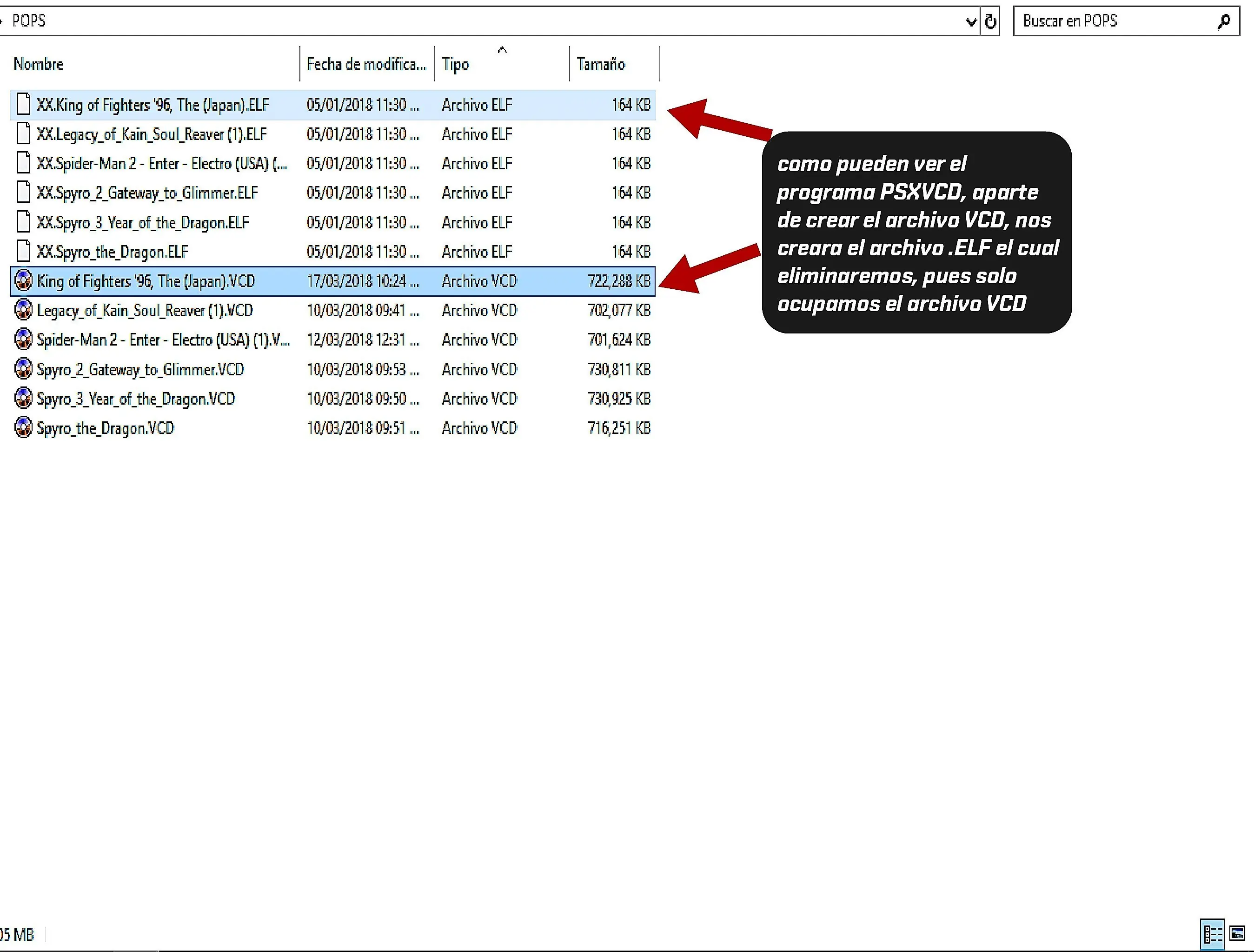Click the disc icon of Spider-Man 2 VCD file

[23, 340]
